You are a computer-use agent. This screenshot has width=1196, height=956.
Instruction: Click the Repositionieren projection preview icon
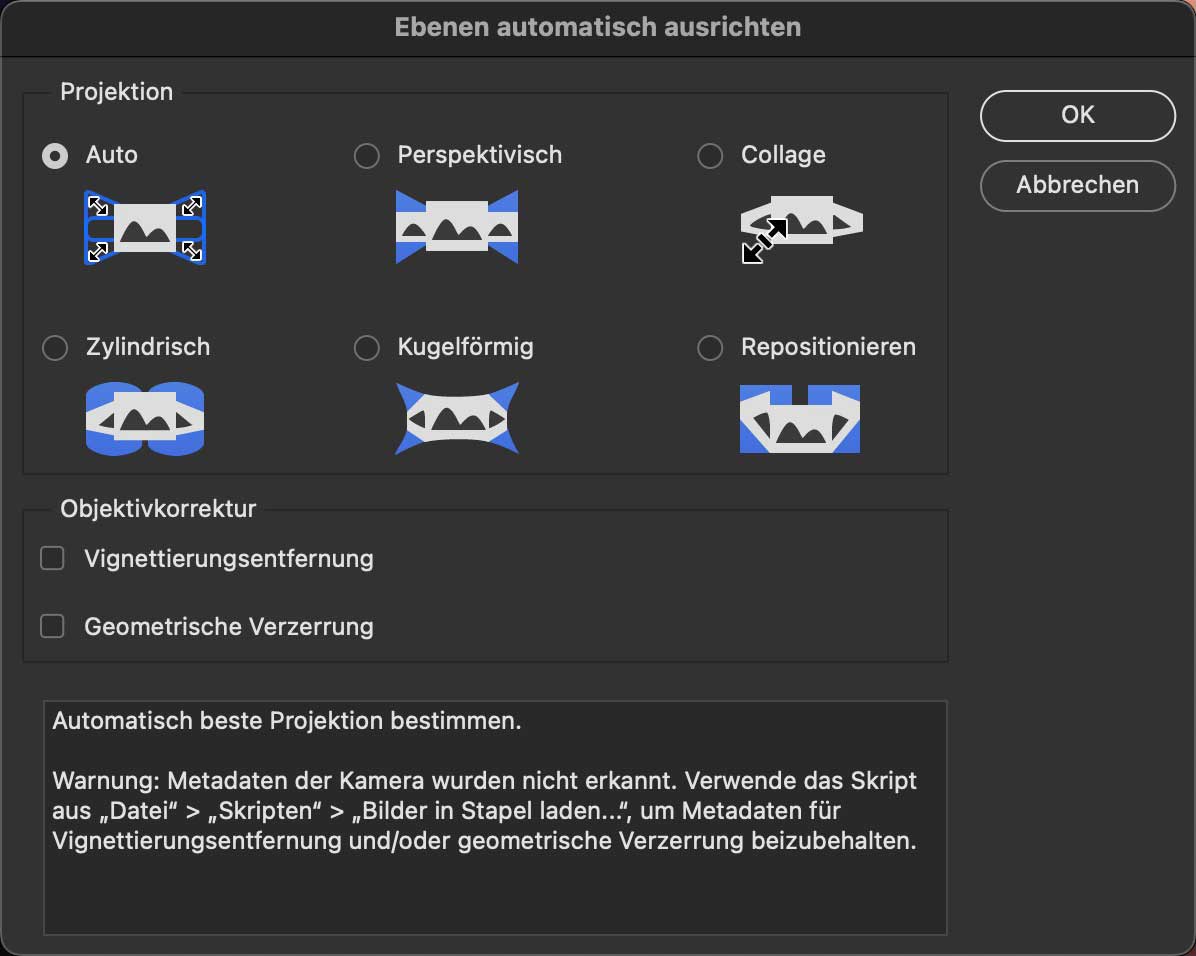[x=800, y=418]
